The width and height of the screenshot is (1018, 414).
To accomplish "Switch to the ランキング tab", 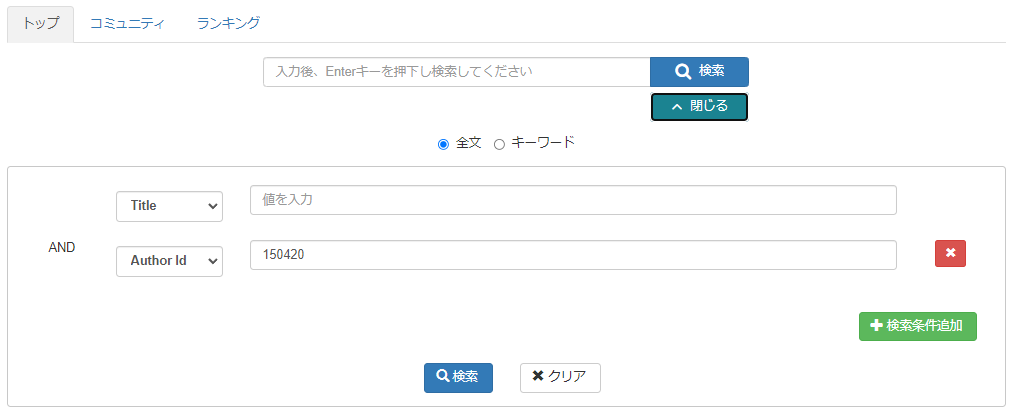I will point(229,22).
